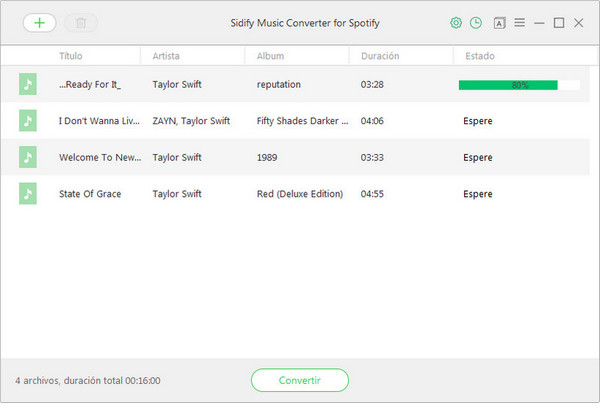Click album '1989'
Image resolution: width=600 pixels, height=403 pixels.
click(x=267, y=157)
